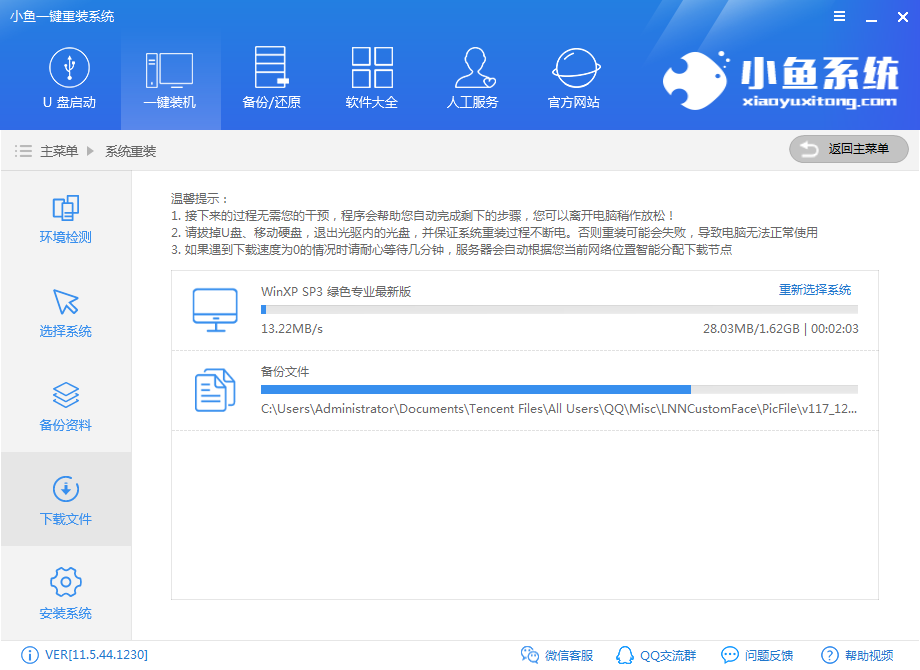Click the 返回主菜单 return button
Image resolution: width=920 pixels, height=670 pixels.
pyautogui.click(x=848, y=149)
